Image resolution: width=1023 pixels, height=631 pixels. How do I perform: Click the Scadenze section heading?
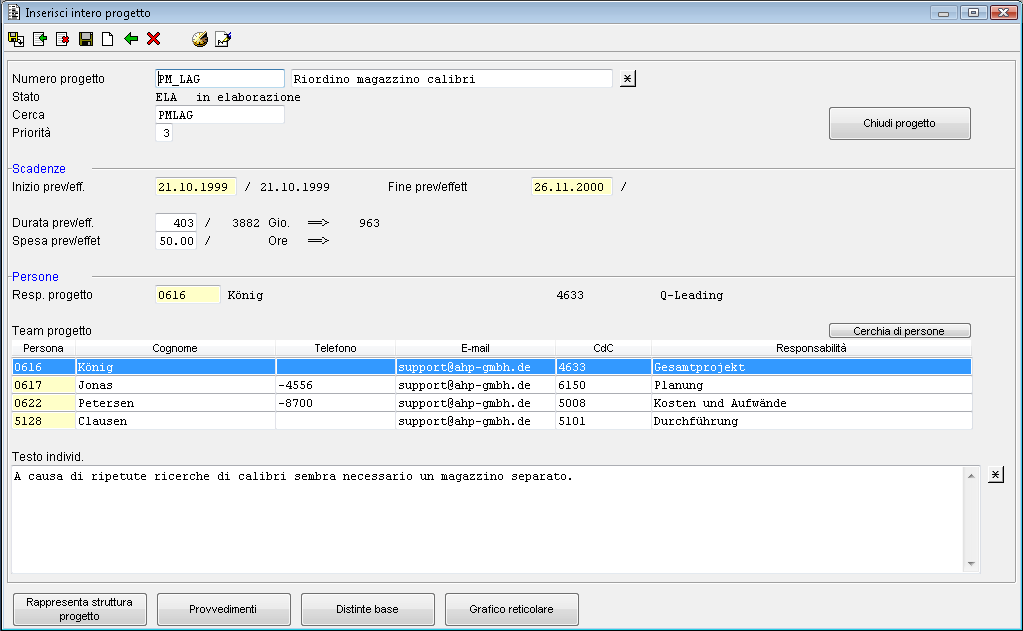point(39,168)
